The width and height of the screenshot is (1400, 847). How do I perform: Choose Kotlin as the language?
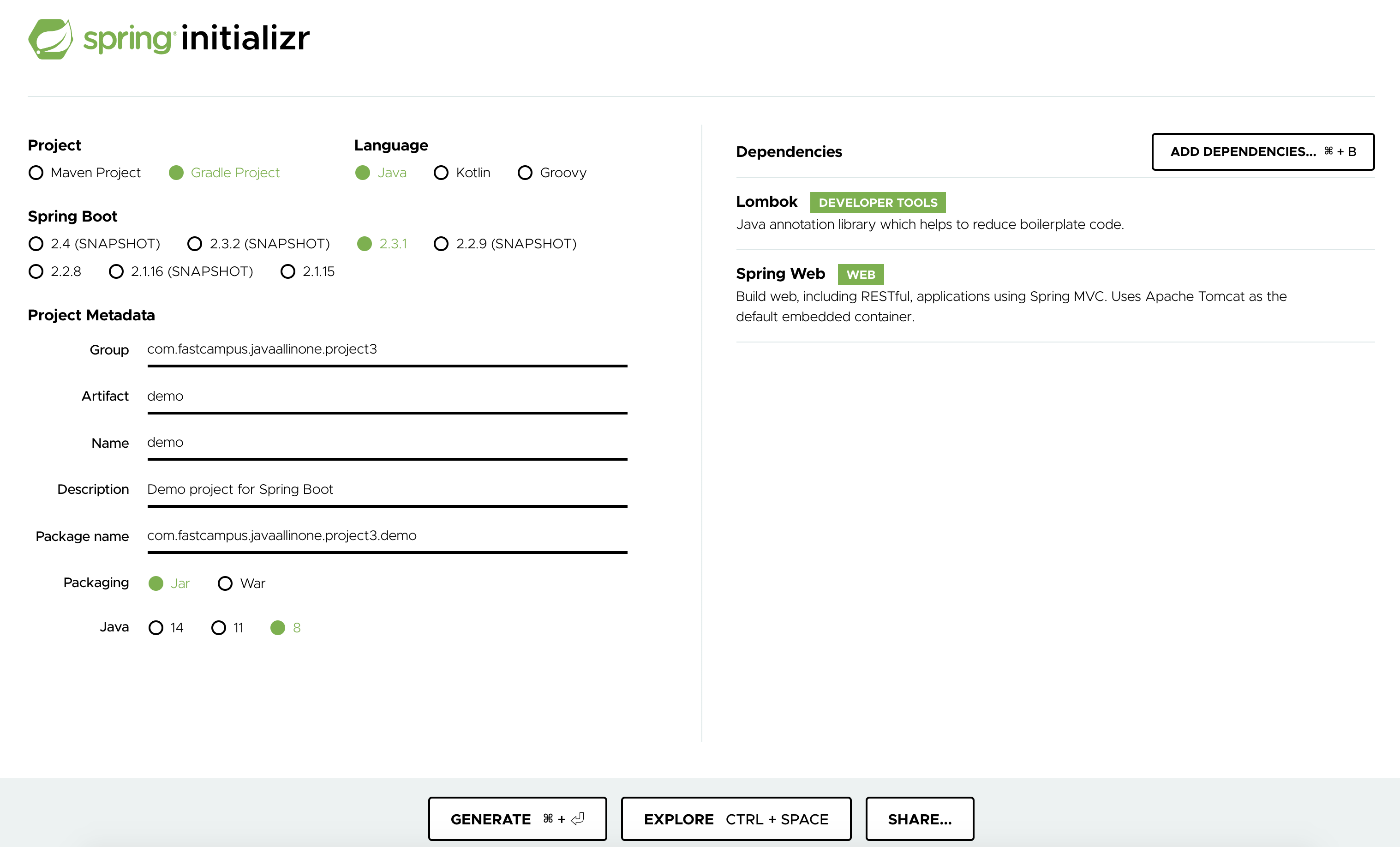tap(441, 173)
